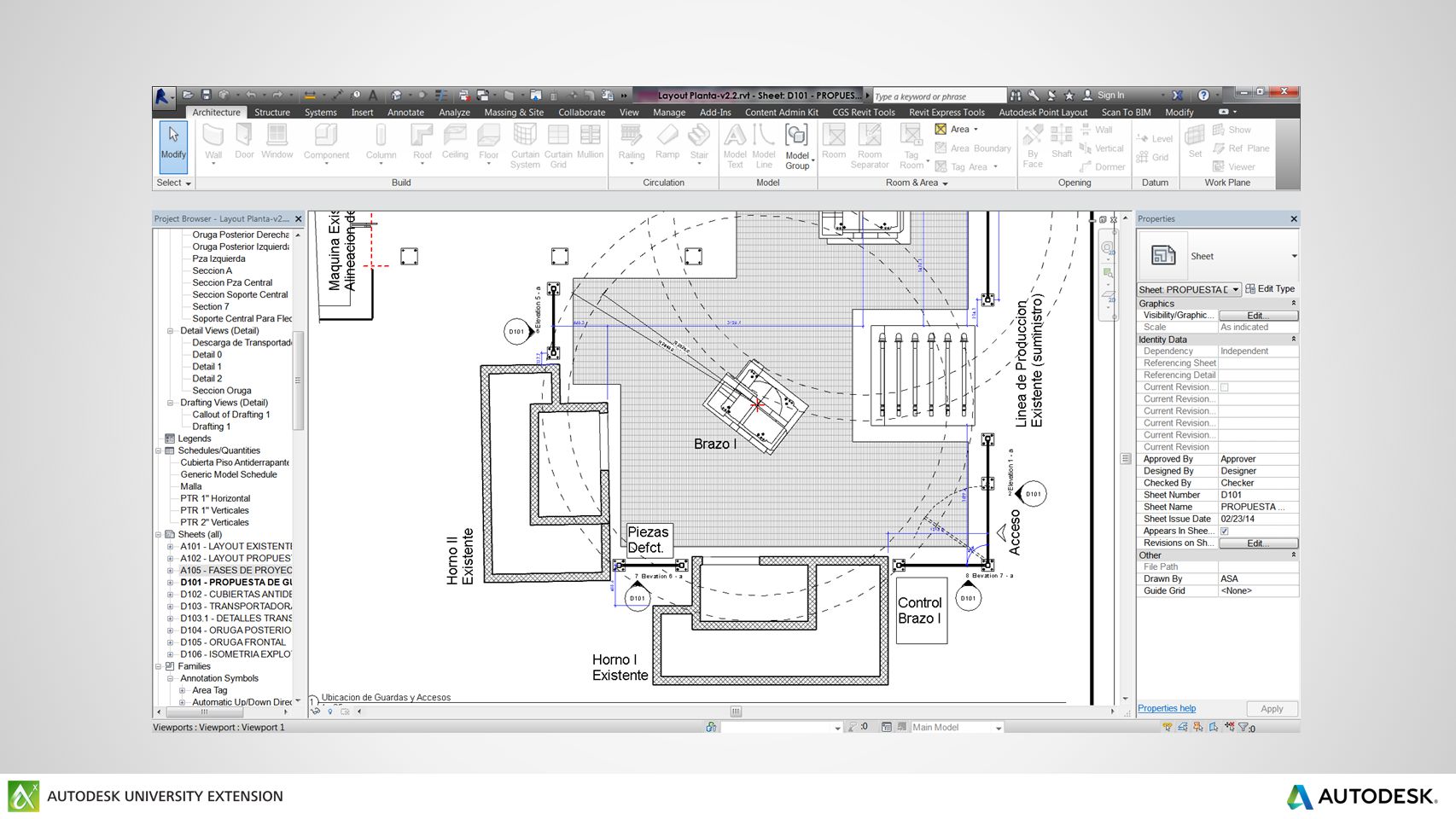
Task: Select the Curtain Grid tool
Action: click(558, 146)
